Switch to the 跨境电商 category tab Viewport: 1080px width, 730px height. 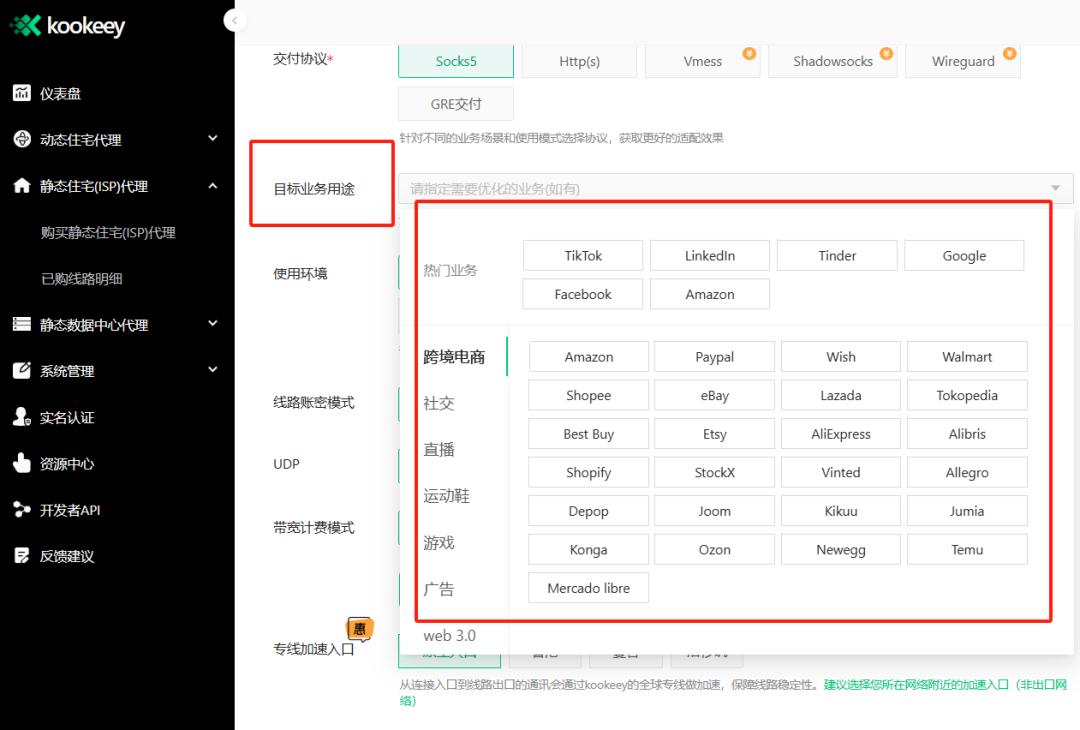point(454,357)
